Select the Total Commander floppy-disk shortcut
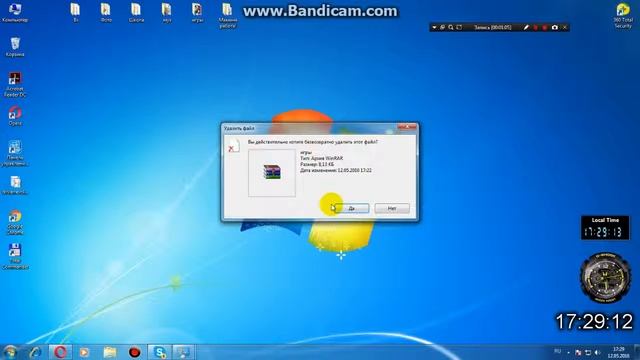640x360 pixels. (x=15, y=256)
